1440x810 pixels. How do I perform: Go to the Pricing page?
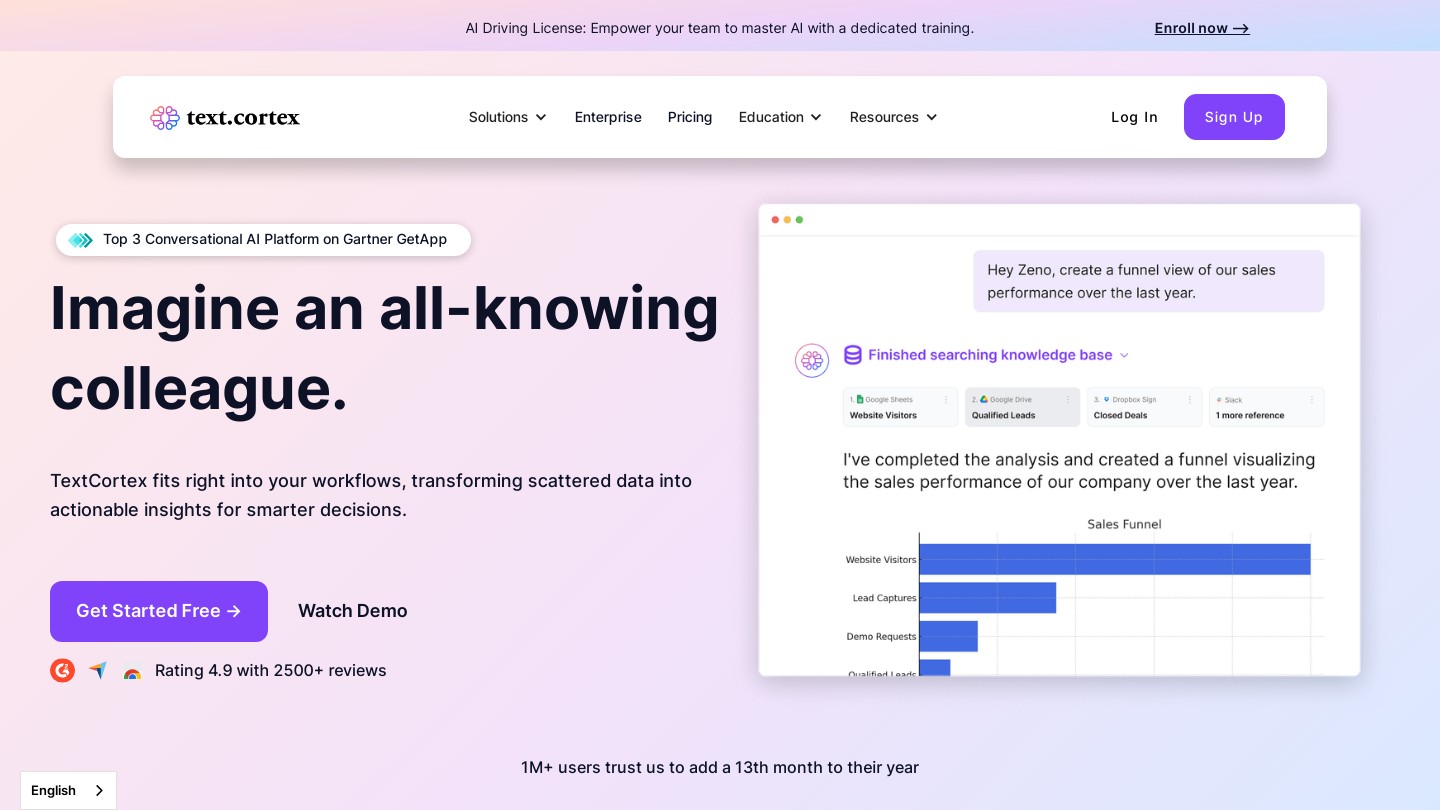pos(690,117)
